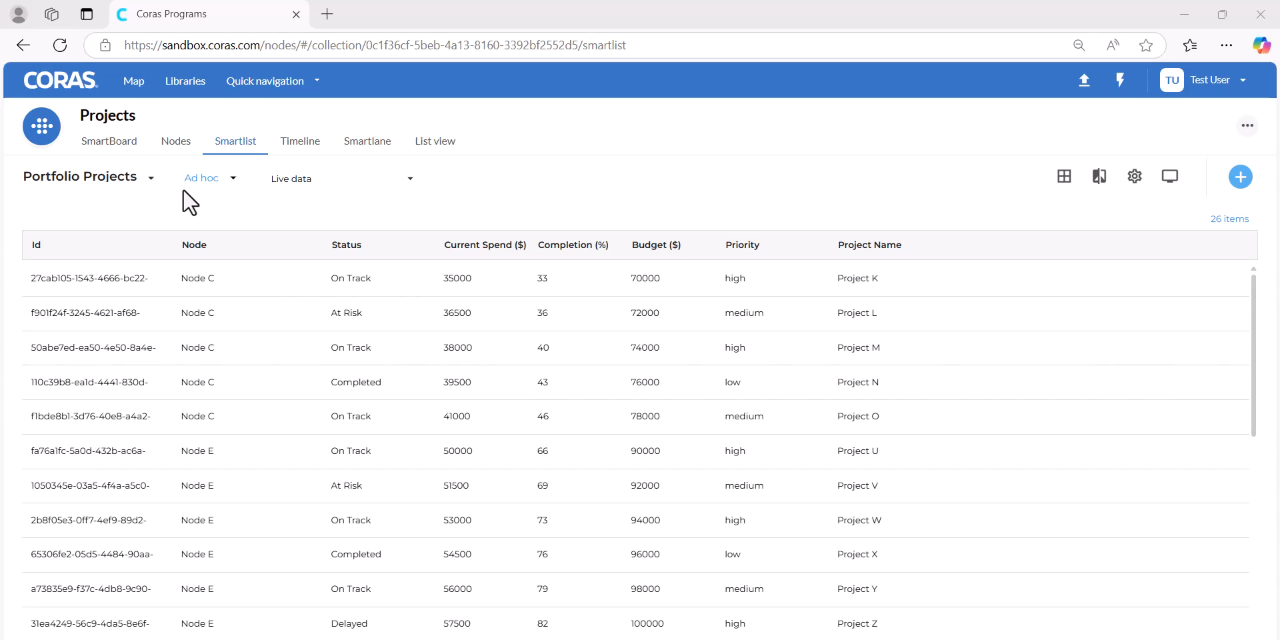
Task: Click the read aloud icon in address bar
Action: (1113, 45)
